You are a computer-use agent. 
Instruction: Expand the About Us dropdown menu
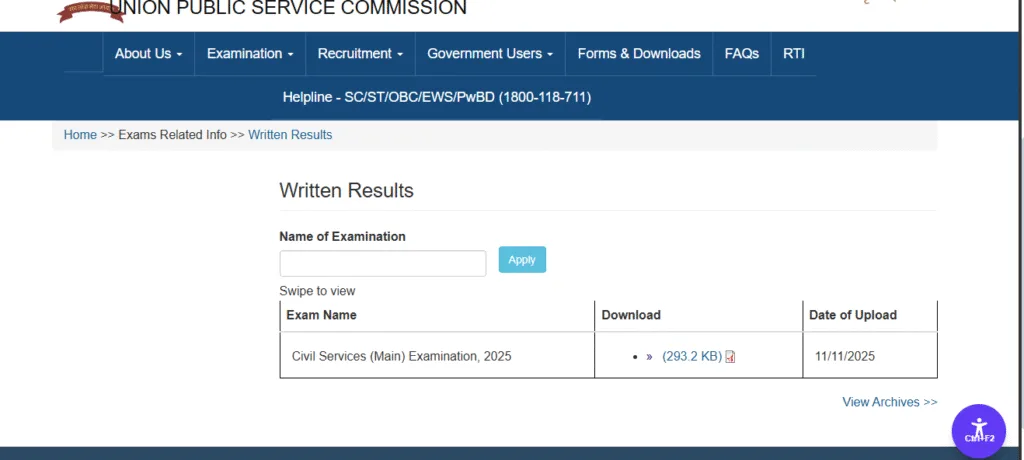tap(148, 54)
